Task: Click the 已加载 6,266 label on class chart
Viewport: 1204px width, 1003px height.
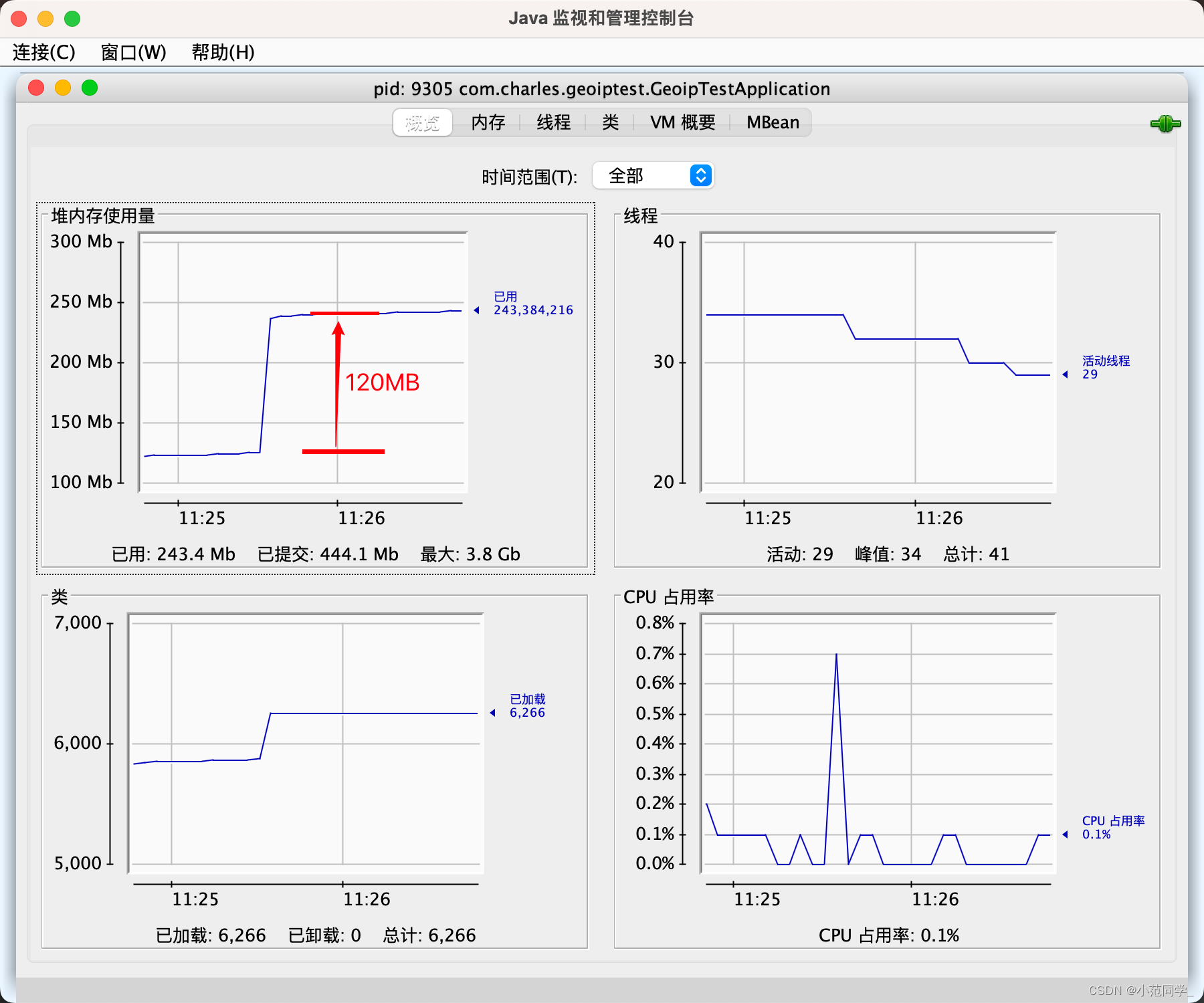Action: [526, 705]
